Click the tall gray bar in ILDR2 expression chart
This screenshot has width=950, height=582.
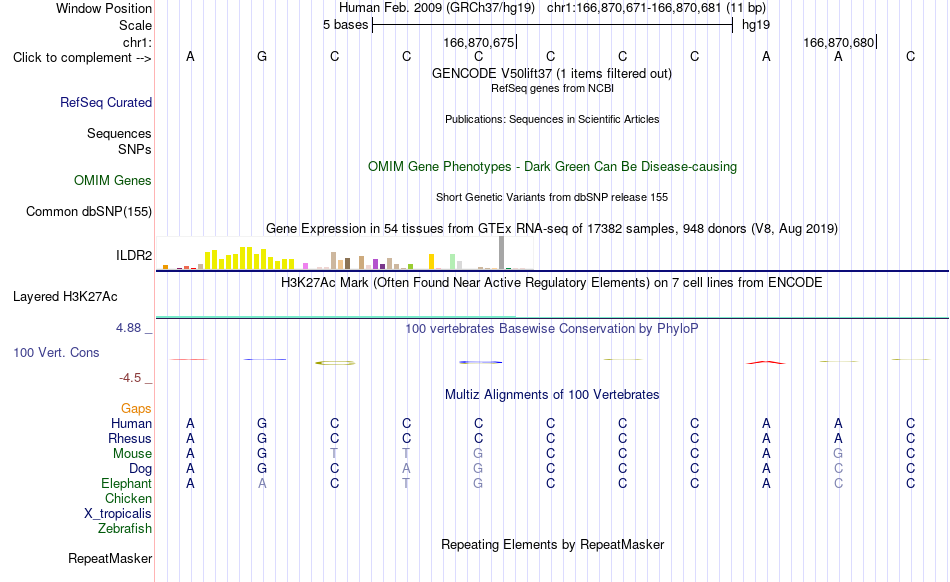coord(501,253)
